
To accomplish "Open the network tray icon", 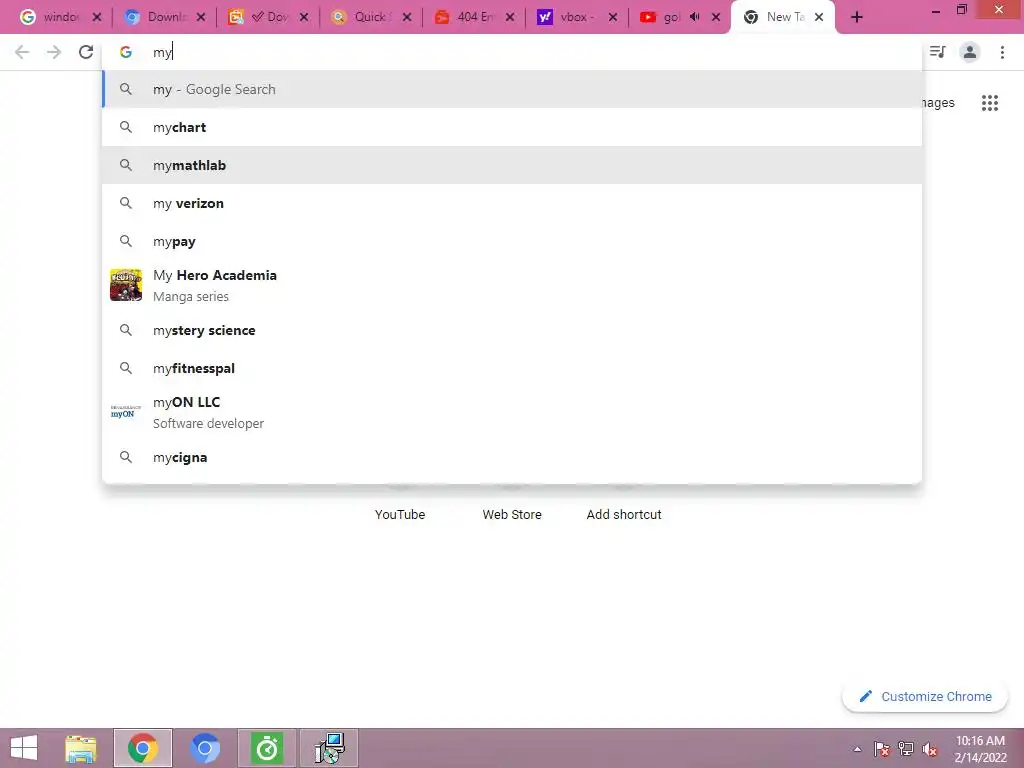I will point(906,749).
